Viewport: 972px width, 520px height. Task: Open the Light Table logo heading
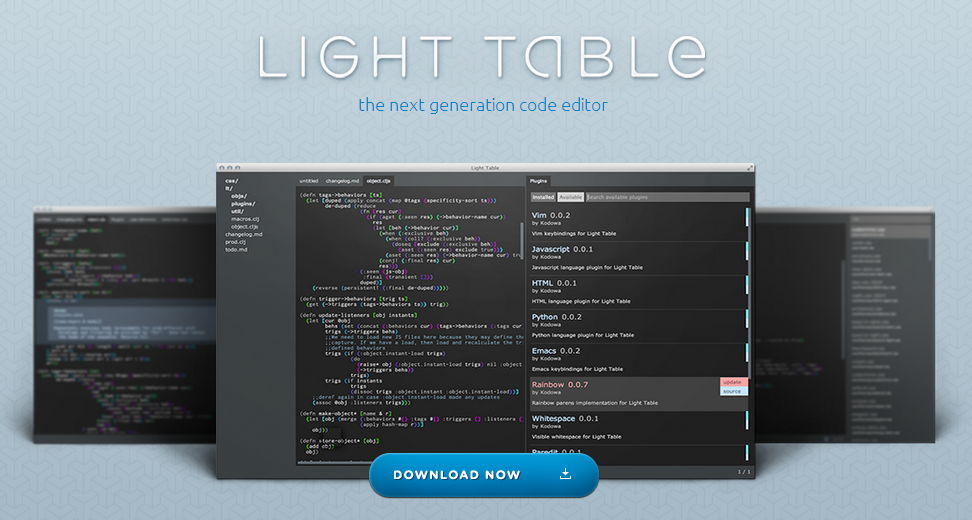[482, 57]
